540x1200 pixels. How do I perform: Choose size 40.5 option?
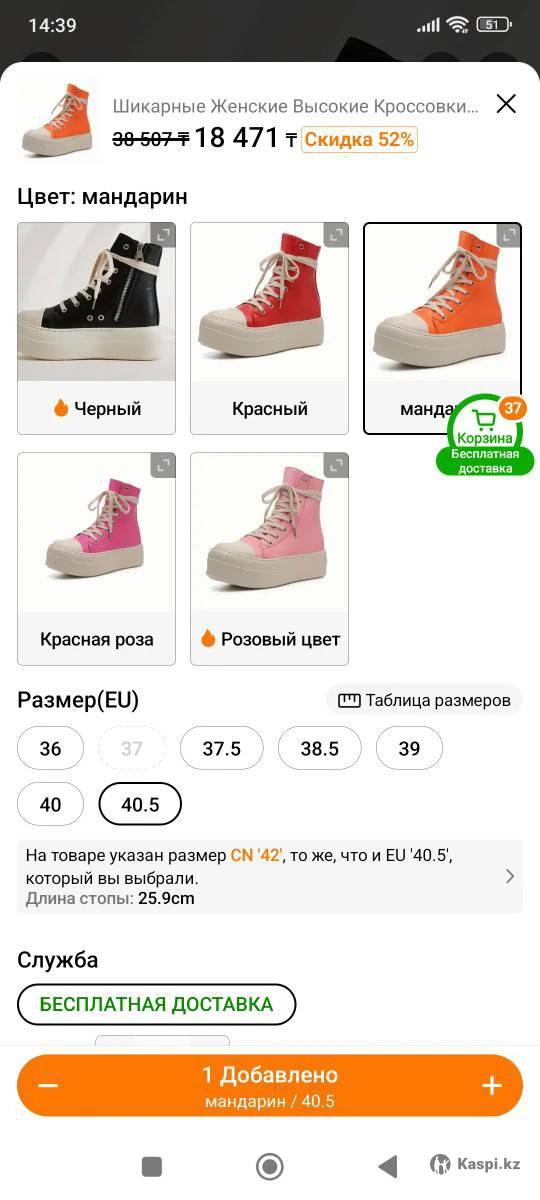140,804
